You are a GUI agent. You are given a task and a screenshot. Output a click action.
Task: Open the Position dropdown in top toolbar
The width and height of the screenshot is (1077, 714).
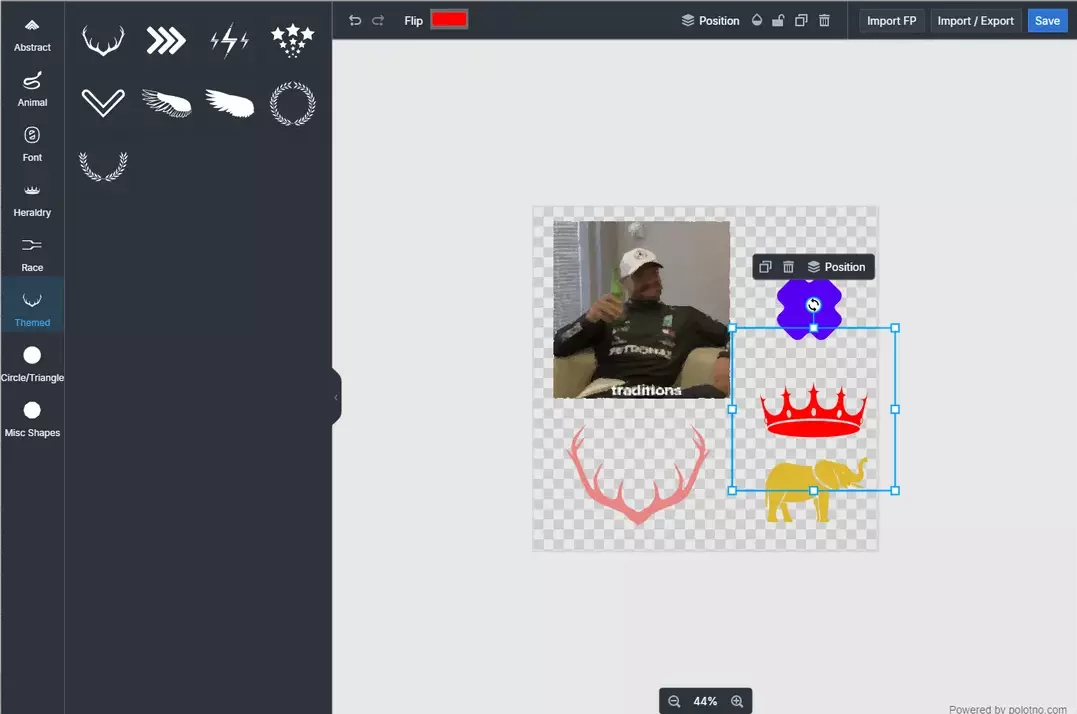pyautogui.click(x=710, y=21)
